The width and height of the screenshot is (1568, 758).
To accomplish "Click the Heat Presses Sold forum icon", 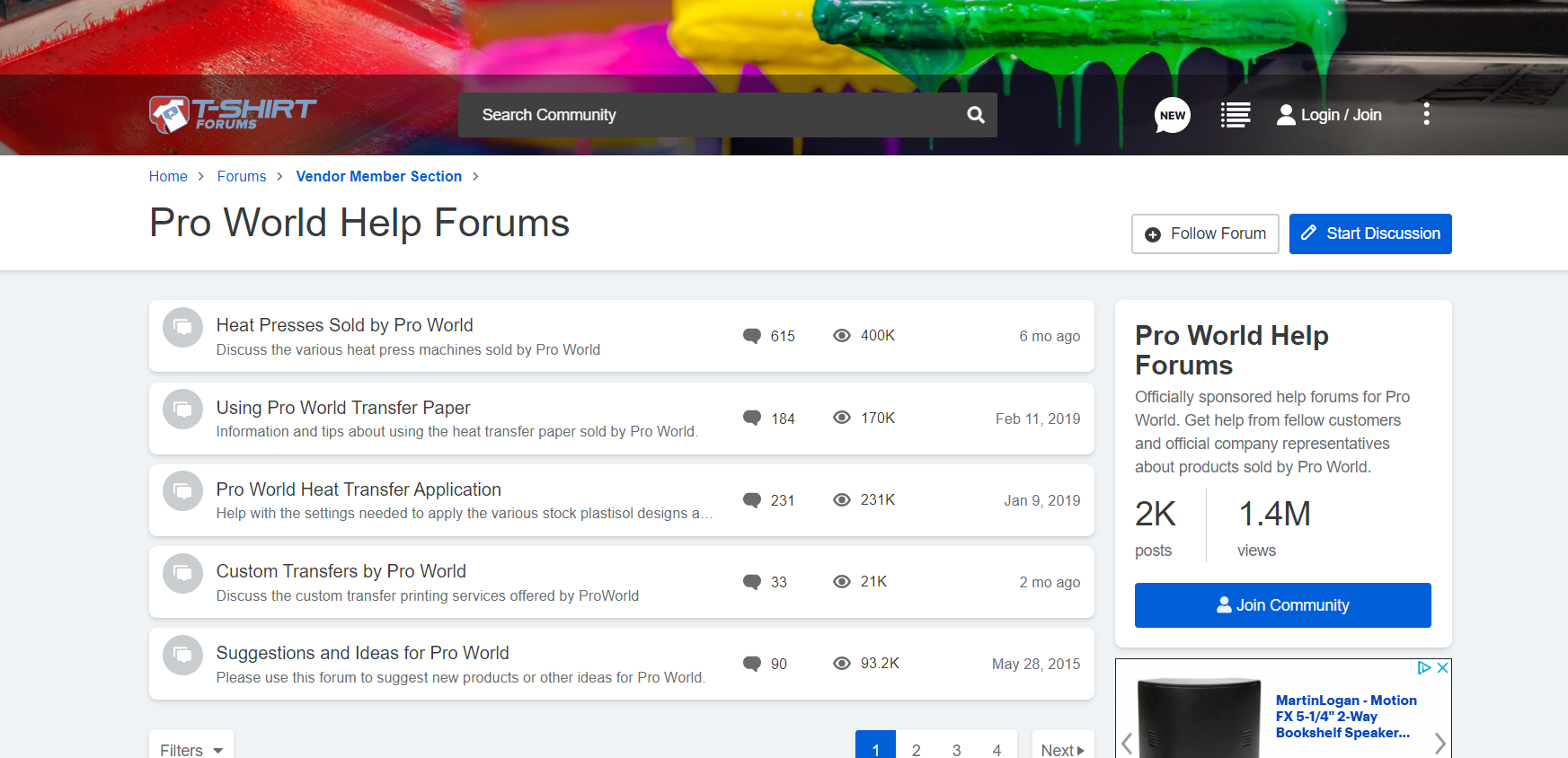I will pos(182,327).
